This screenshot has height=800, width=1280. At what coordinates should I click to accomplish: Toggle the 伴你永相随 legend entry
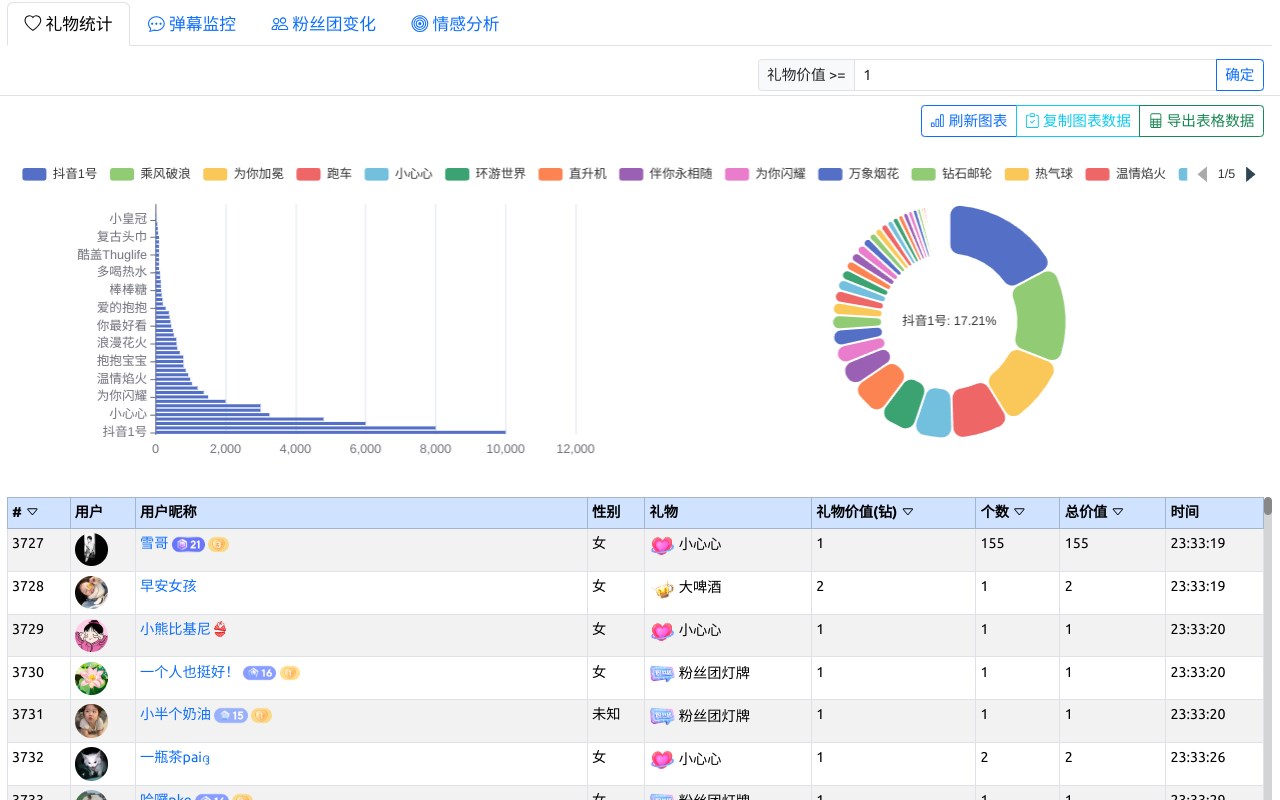click(666, 174)
